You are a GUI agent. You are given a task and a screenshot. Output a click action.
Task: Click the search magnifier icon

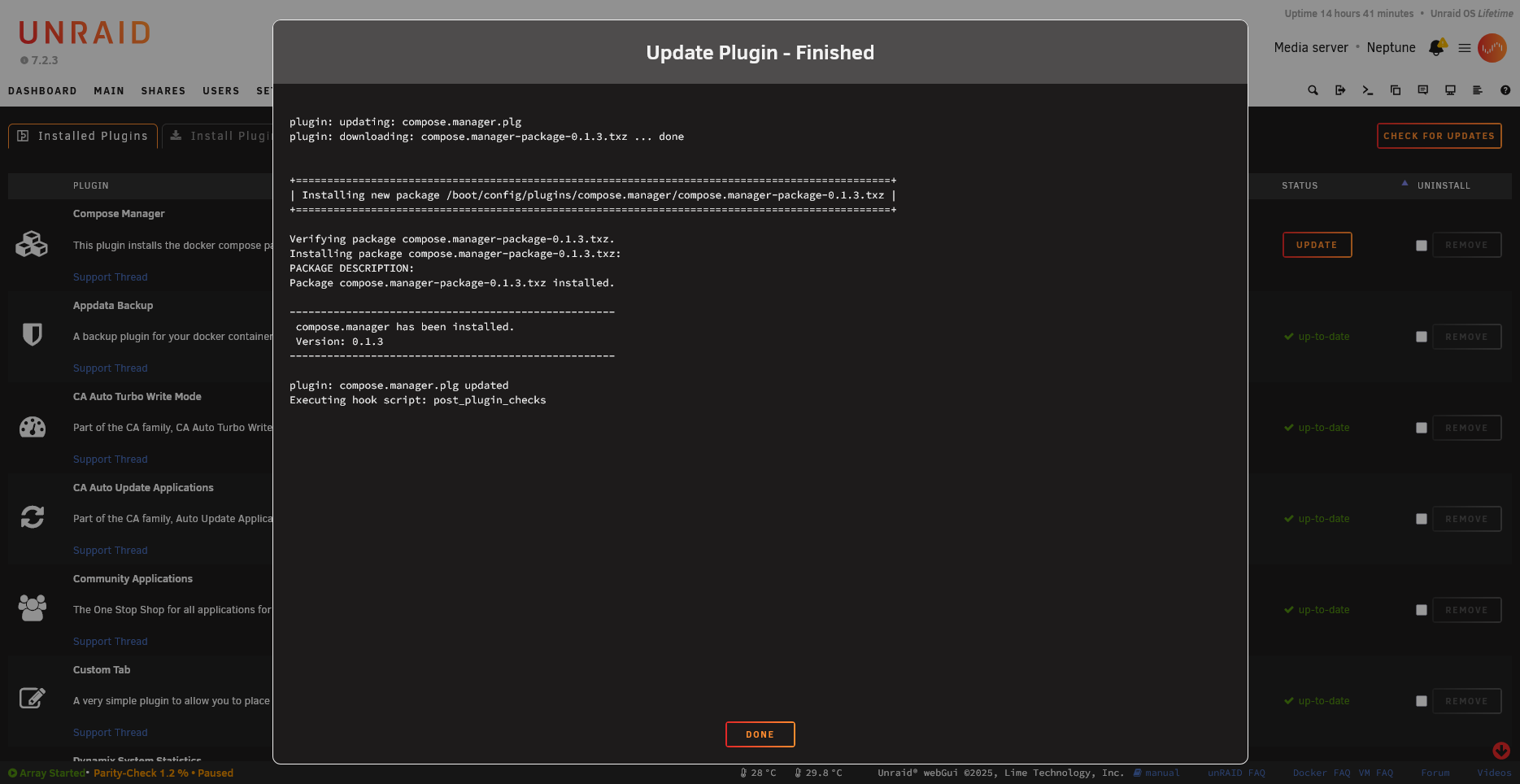tap(1313, 89)
